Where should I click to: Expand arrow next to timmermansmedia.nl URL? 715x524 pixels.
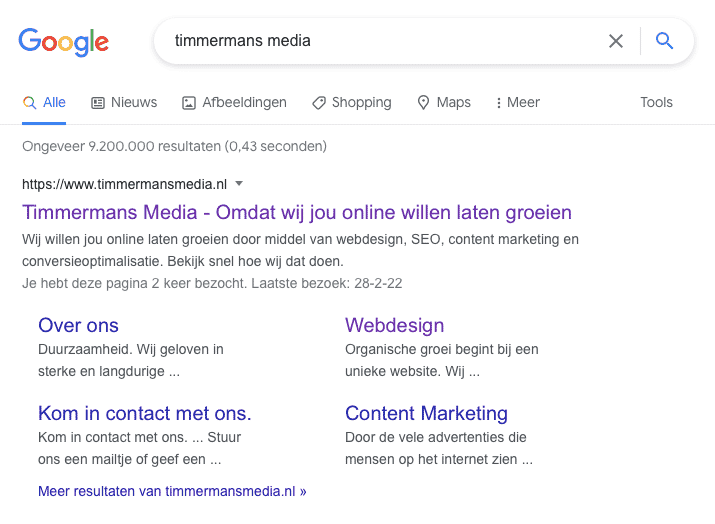[x=239, y=183]
